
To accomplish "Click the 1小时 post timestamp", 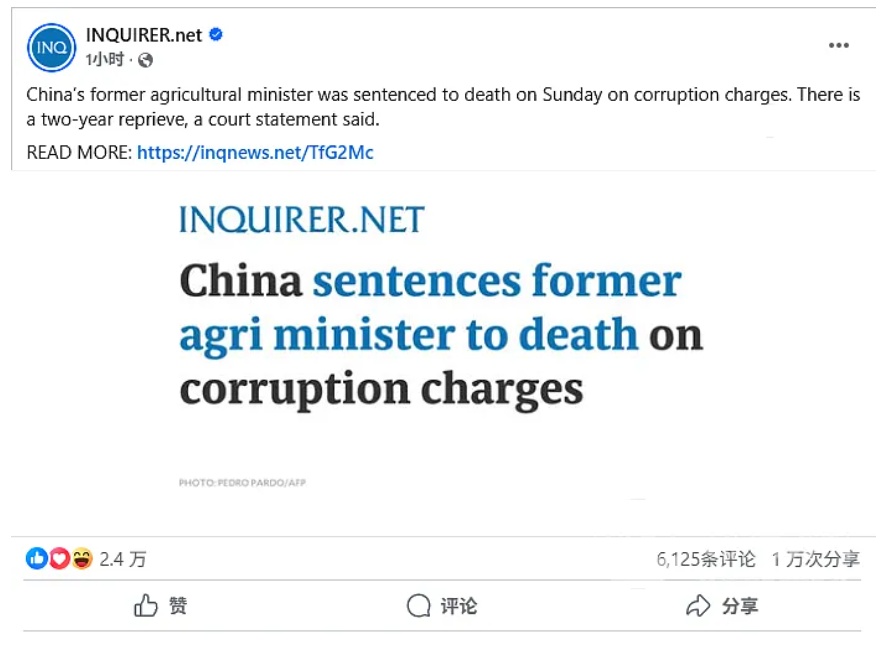I will [x=105, y=60].
